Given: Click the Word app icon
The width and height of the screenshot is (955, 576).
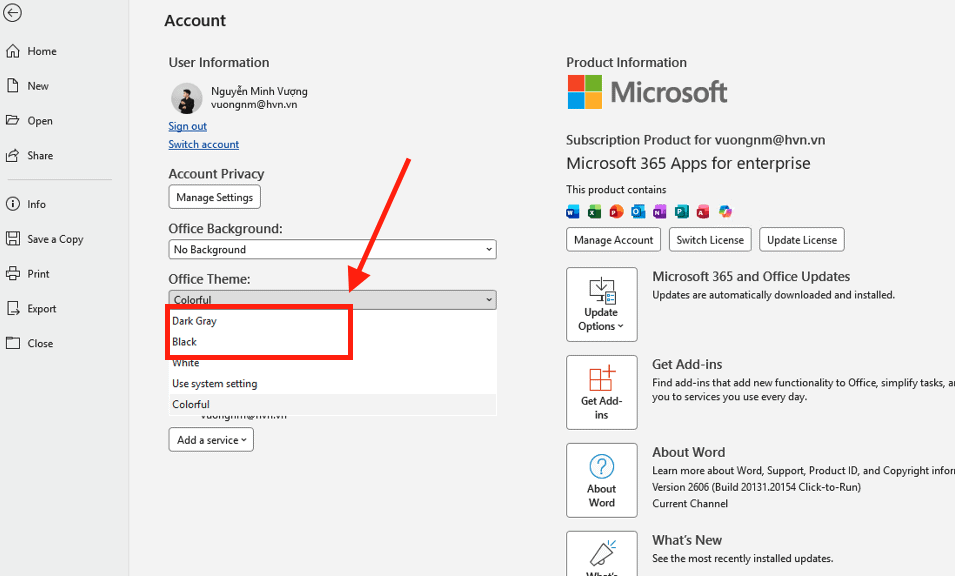Looking at the screenshot, I should click(x=573, y=211).
